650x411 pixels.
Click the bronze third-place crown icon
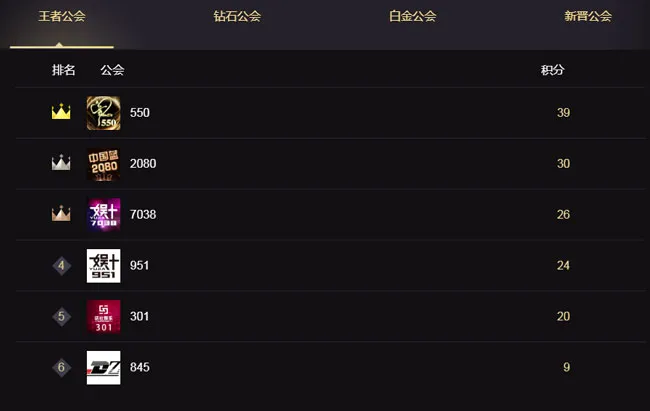point(61,213)
